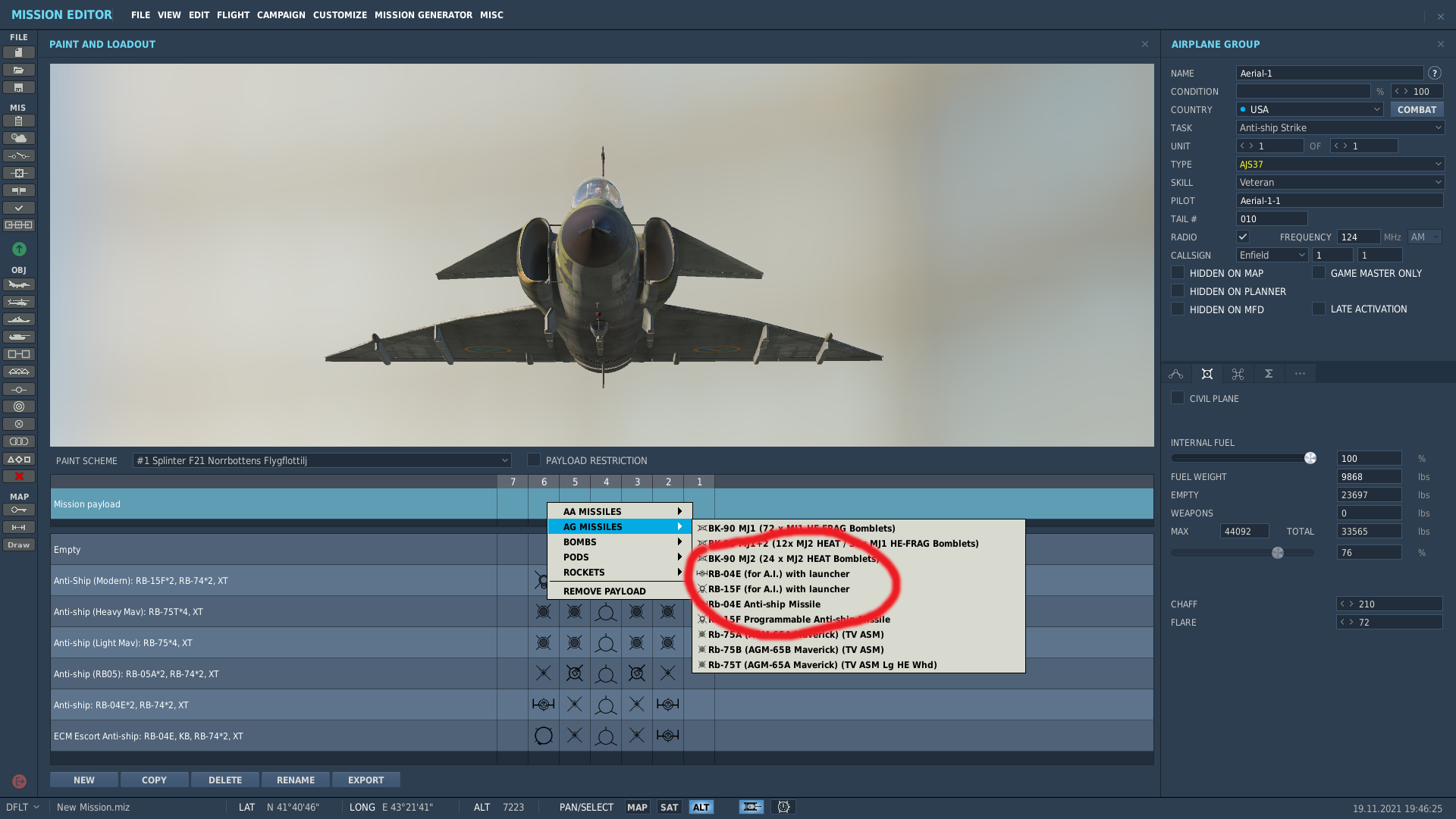The image size is (1456, 819).
Task: Expand the BOMBS submenu
Action: [x=620, y=541]
